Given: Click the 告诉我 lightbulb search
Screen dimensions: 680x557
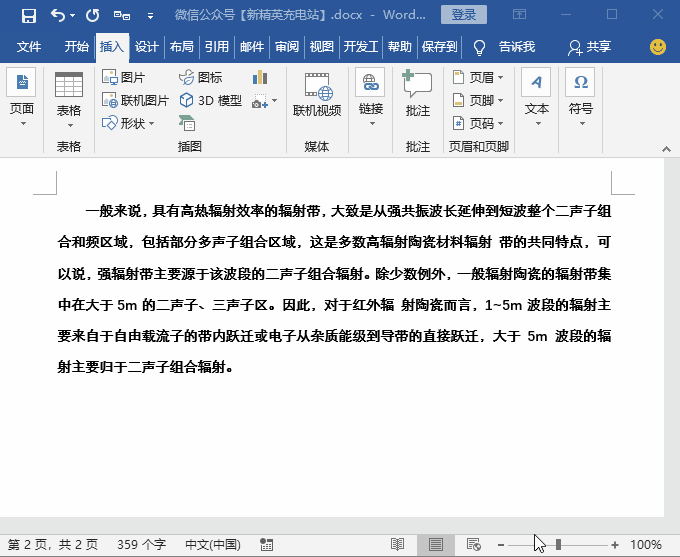Looking at the screenshot, I should pos(504,46).
